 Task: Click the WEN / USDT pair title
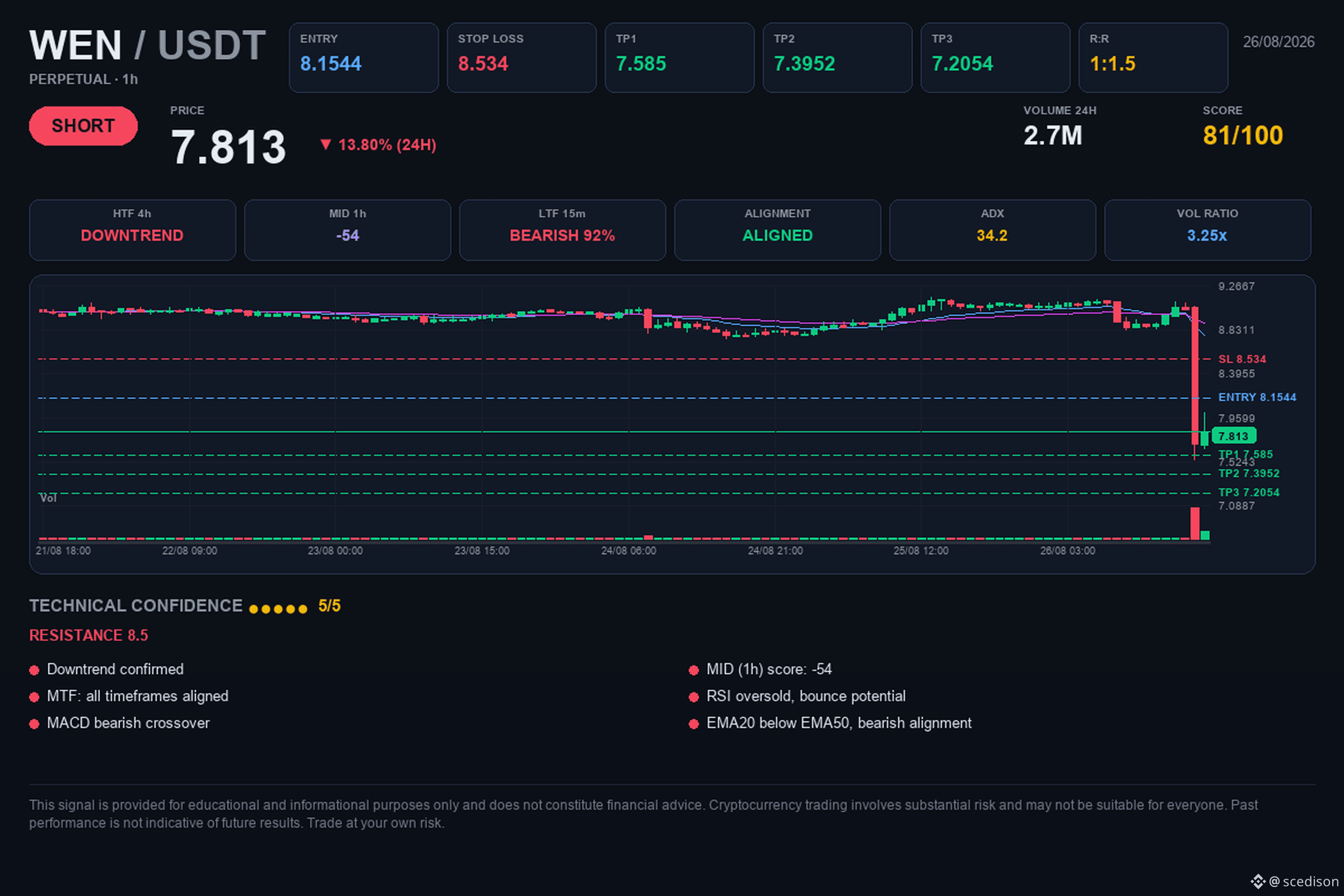(147, 45)
